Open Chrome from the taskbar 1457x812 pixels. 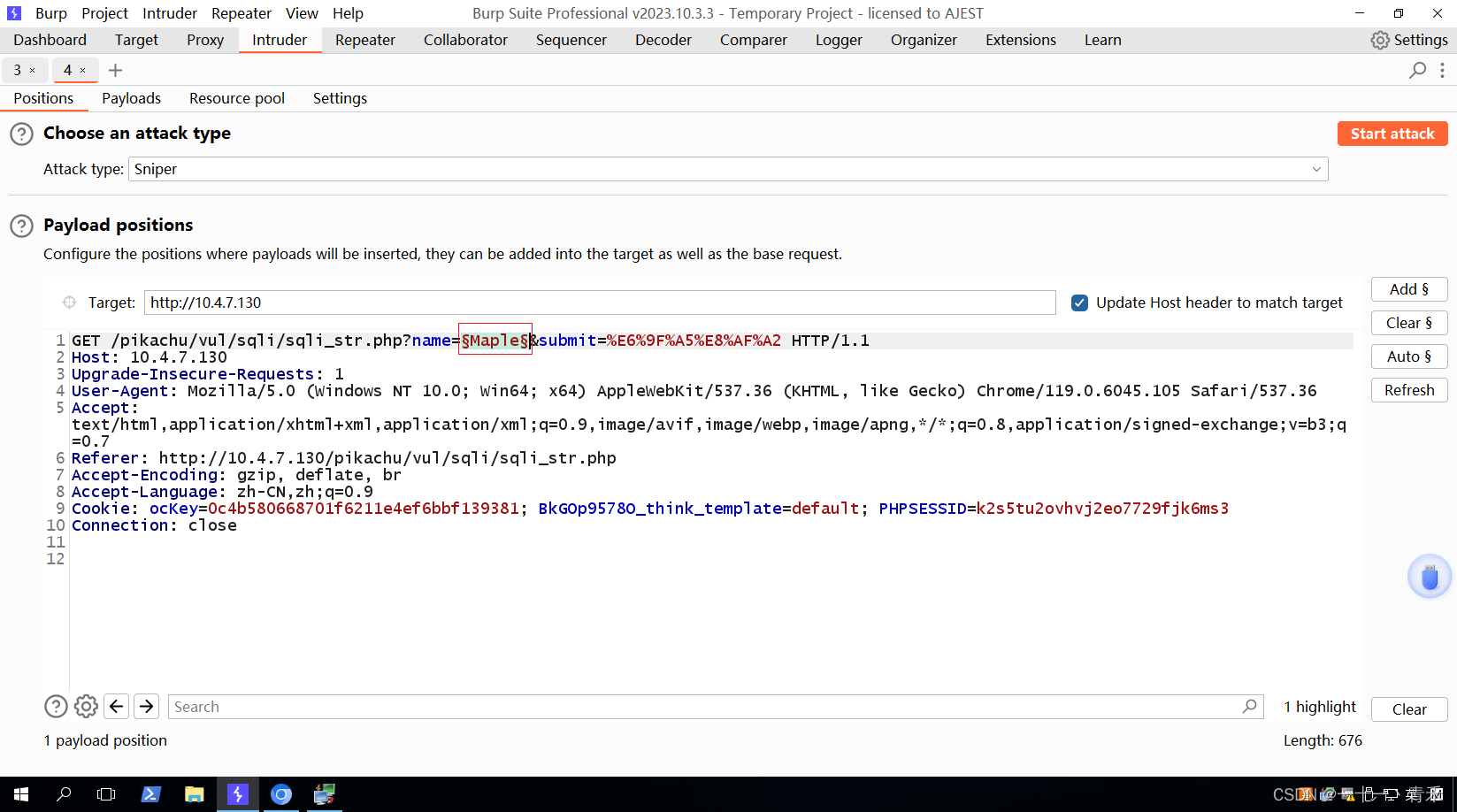click(x=281, y=794)
